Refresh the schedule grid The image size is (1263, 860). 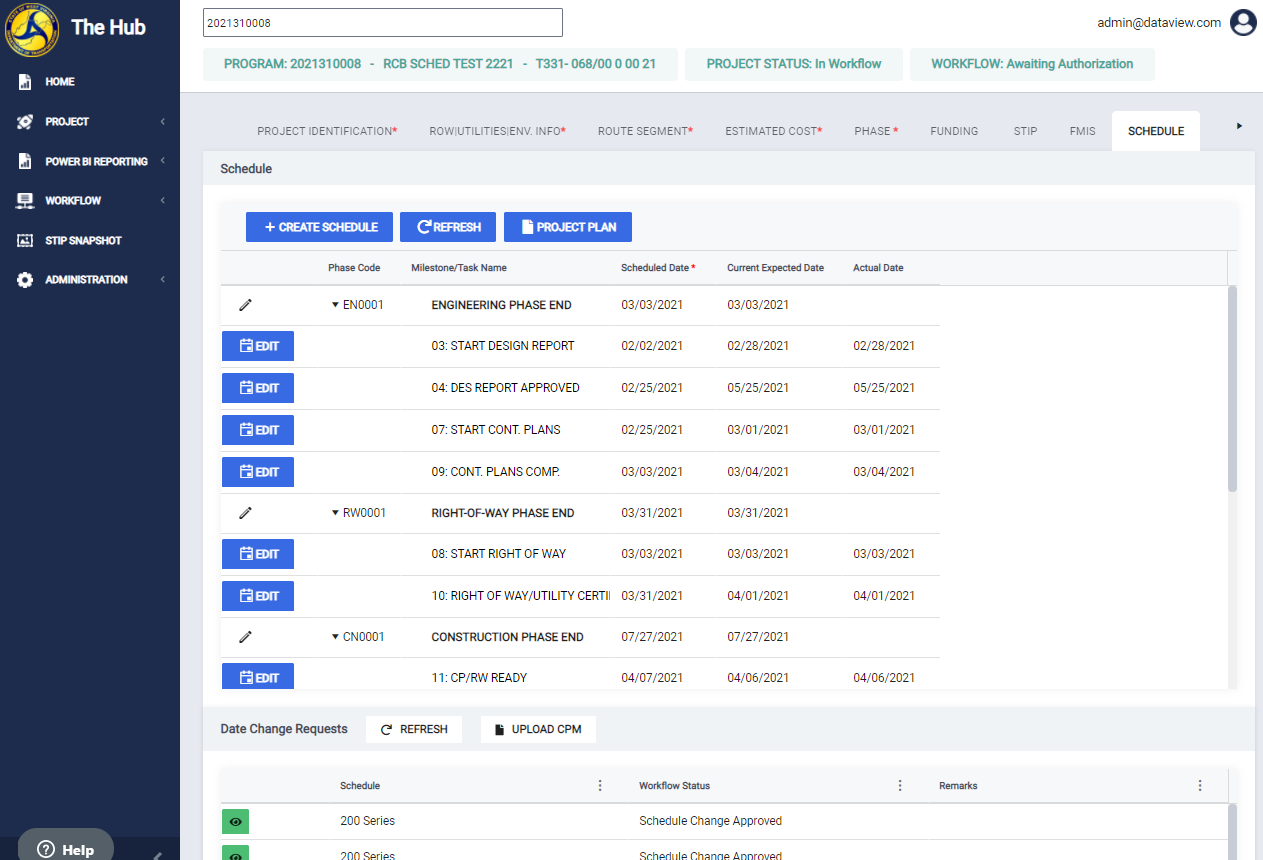click(448, 227)
